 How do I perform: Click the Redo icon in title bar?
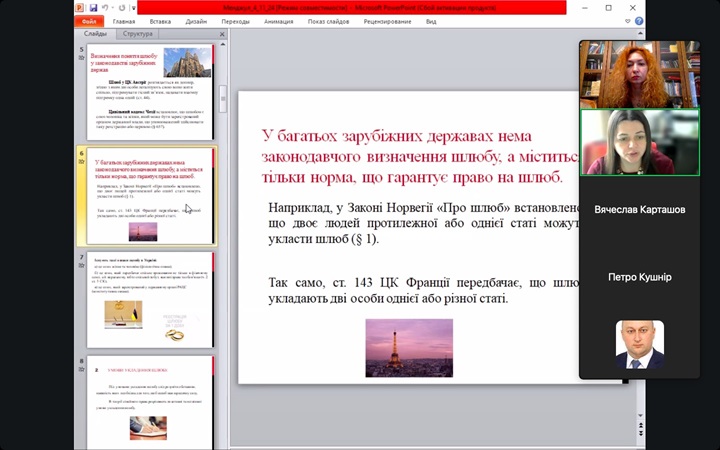click(122, 7)
